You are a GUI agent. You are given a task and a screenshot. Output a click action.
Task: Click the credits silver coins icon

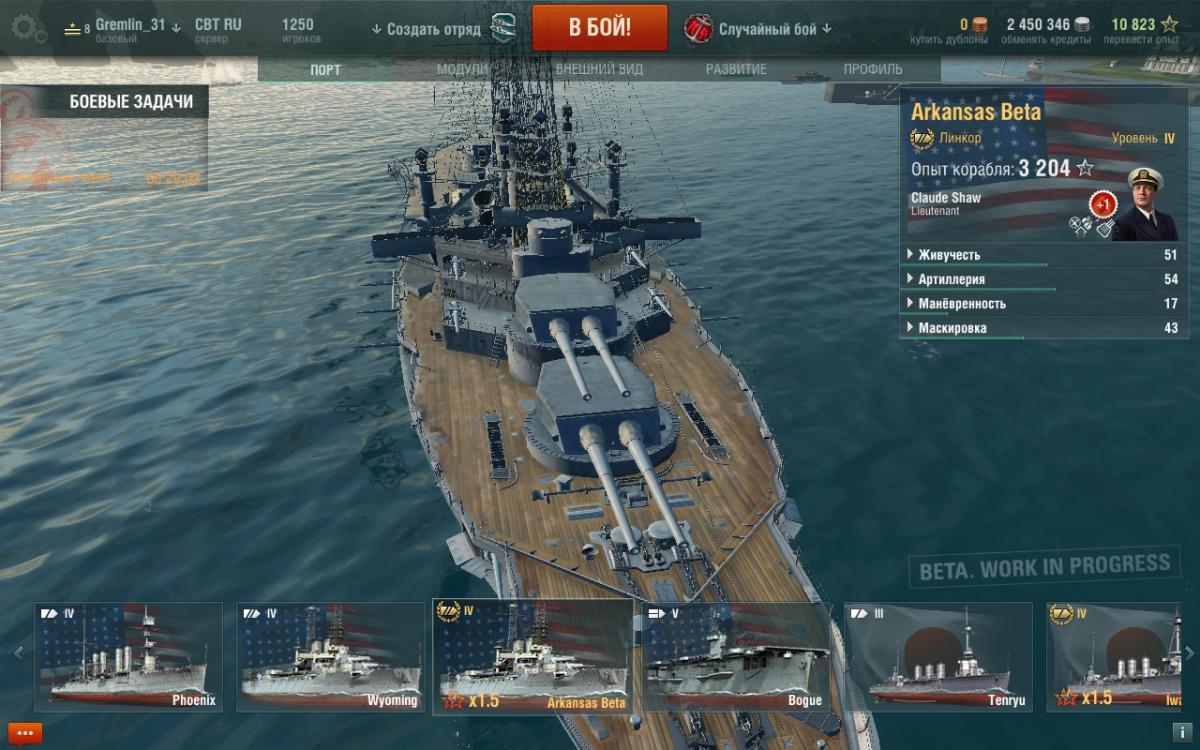(x=1082, y=24)
